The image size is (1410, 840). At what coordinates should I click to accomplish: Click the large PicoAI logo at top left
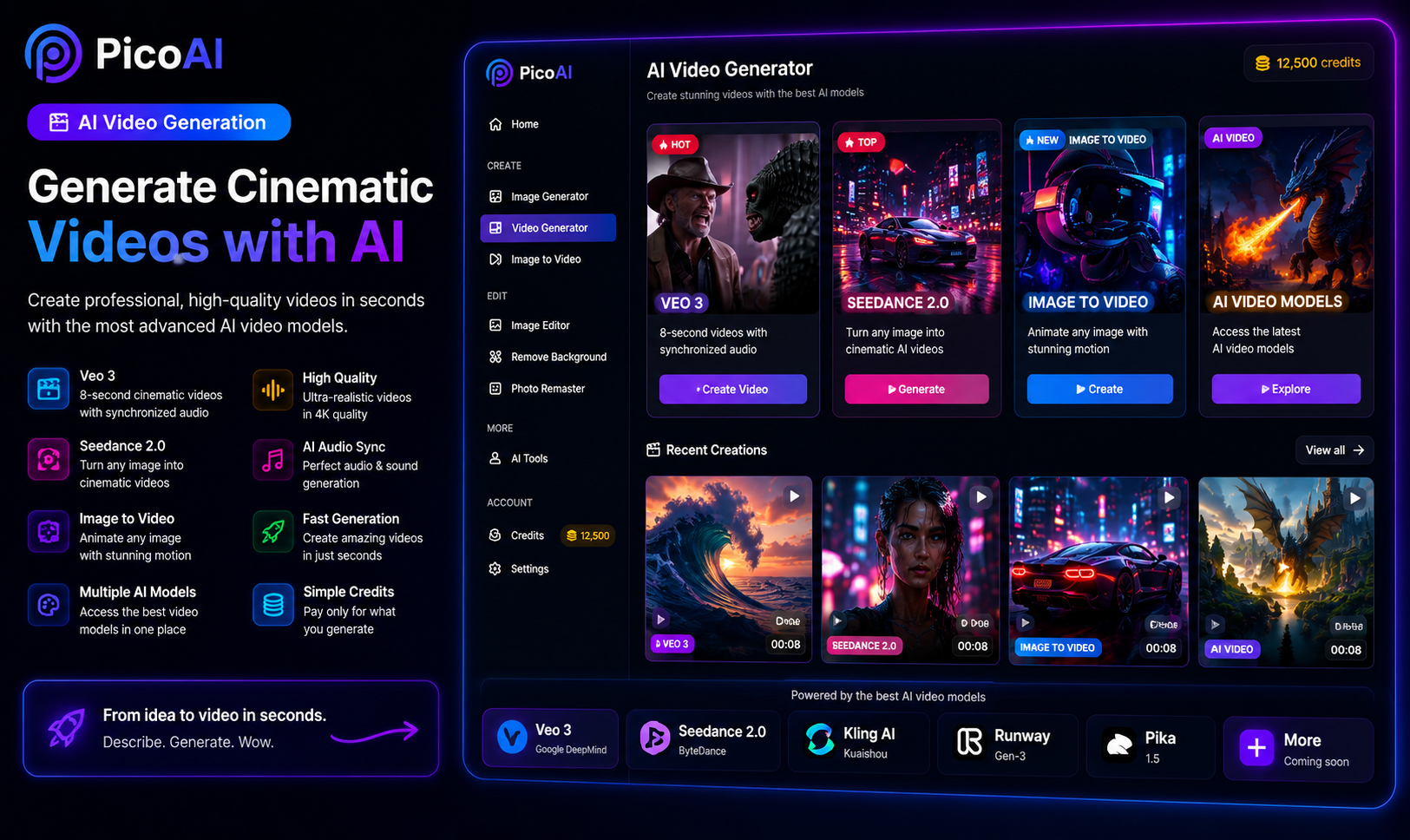pyautogui.click(x=125, y=54)
